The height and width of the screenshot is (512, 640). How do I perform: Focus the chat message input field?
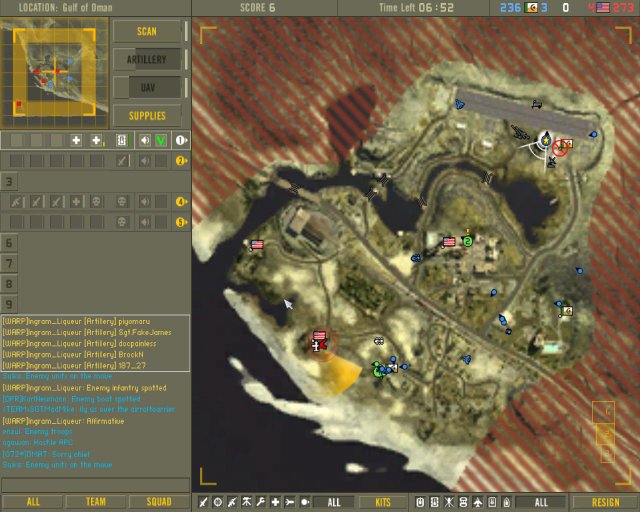click(x=96, y=485)
